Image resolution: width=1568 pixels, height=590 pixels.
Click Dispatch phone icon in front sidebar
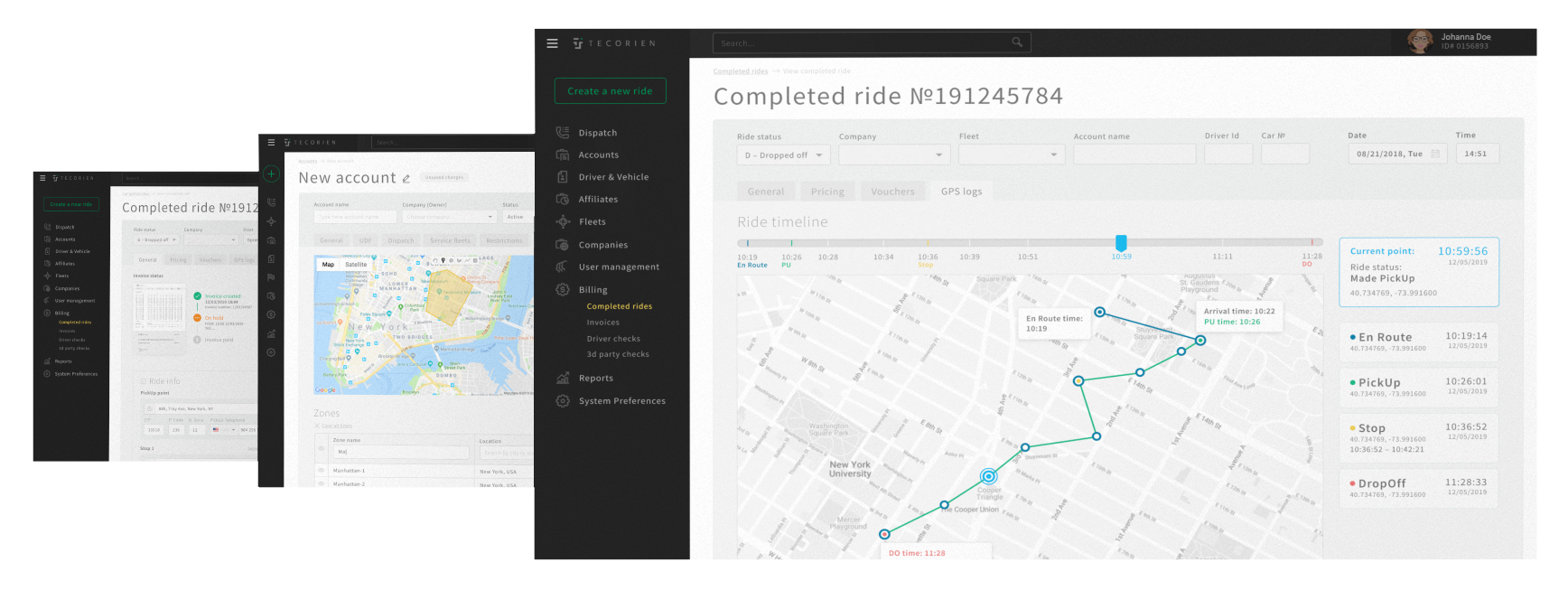click(x=563, y=133)
